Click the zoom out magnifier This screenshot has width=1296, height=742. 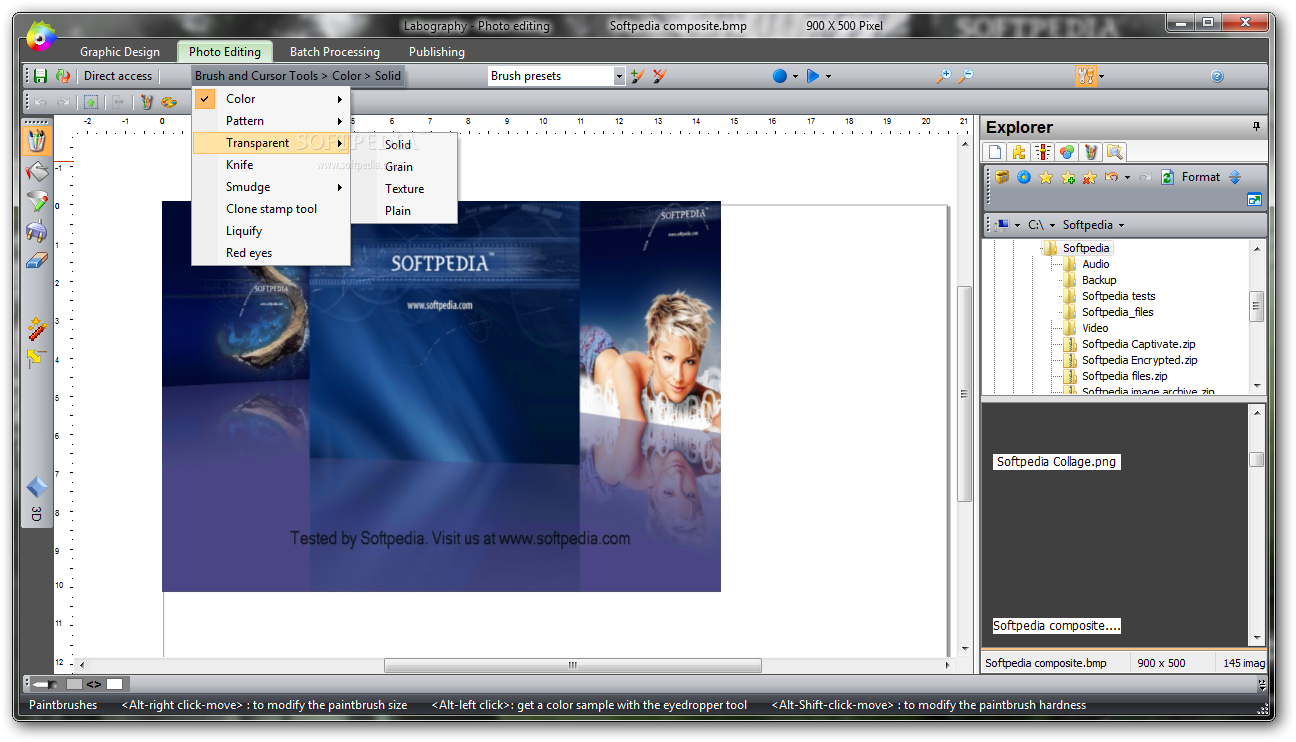pyautogui.click(x=965, y=76)
